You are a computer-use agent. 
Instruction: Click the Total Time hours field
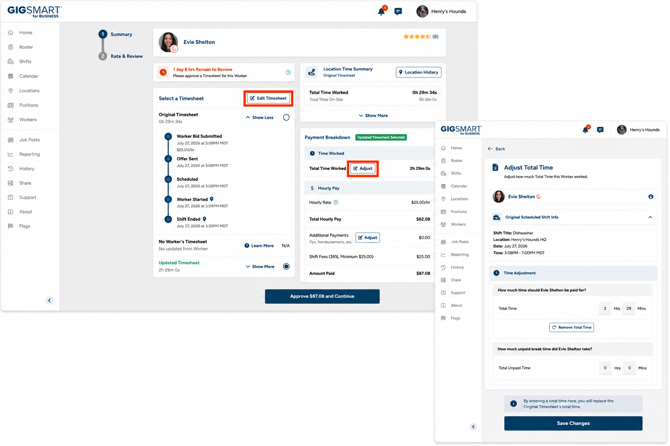[605, 308]
